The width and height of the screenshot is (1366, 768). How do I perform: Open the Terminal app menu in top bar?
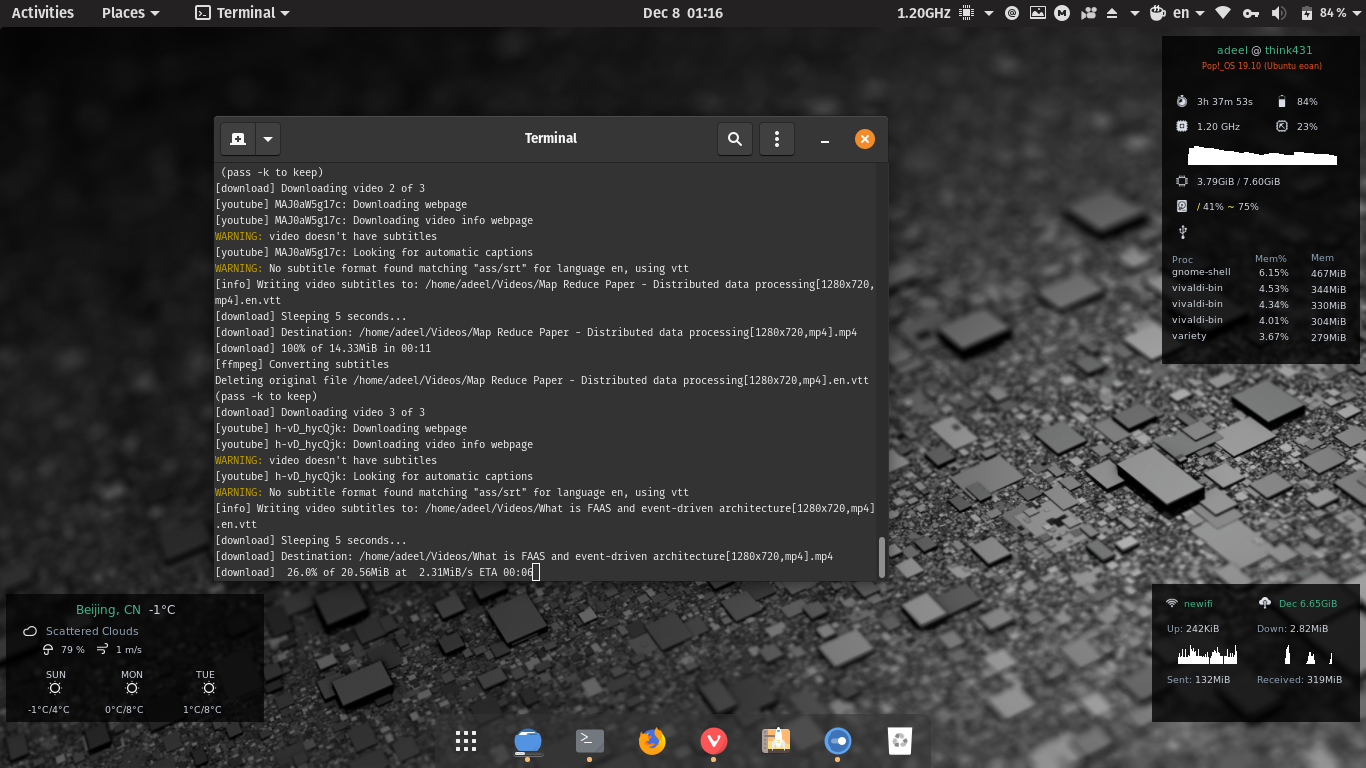pyautogui.click(x=243, y=13)
